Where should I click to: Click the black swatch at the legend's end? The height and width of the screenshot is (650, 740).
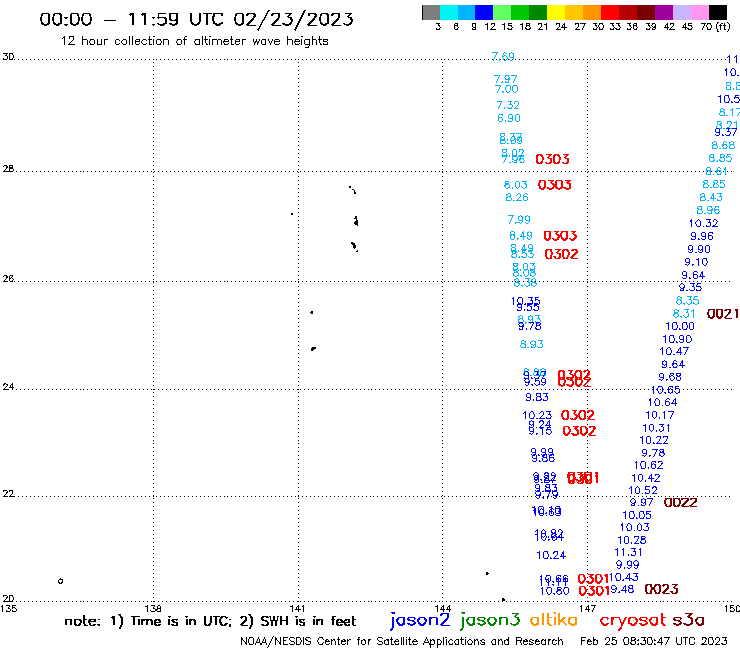tap(718, 12)
